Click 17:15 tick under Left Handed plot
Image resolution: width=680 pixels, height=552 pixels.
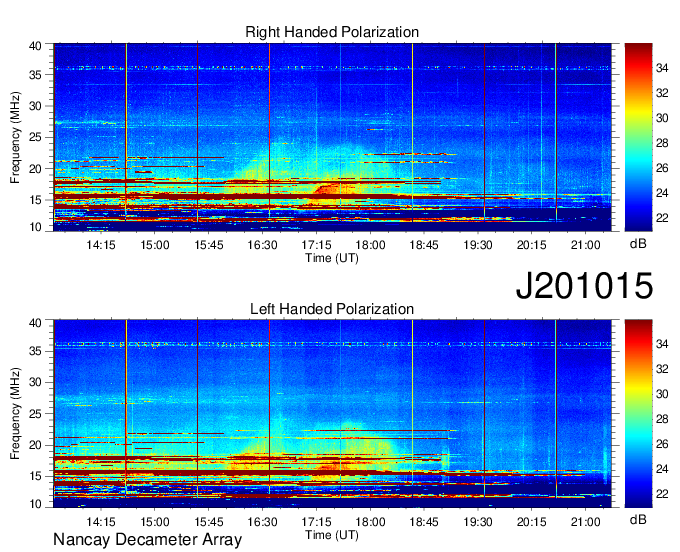(316, 521)
